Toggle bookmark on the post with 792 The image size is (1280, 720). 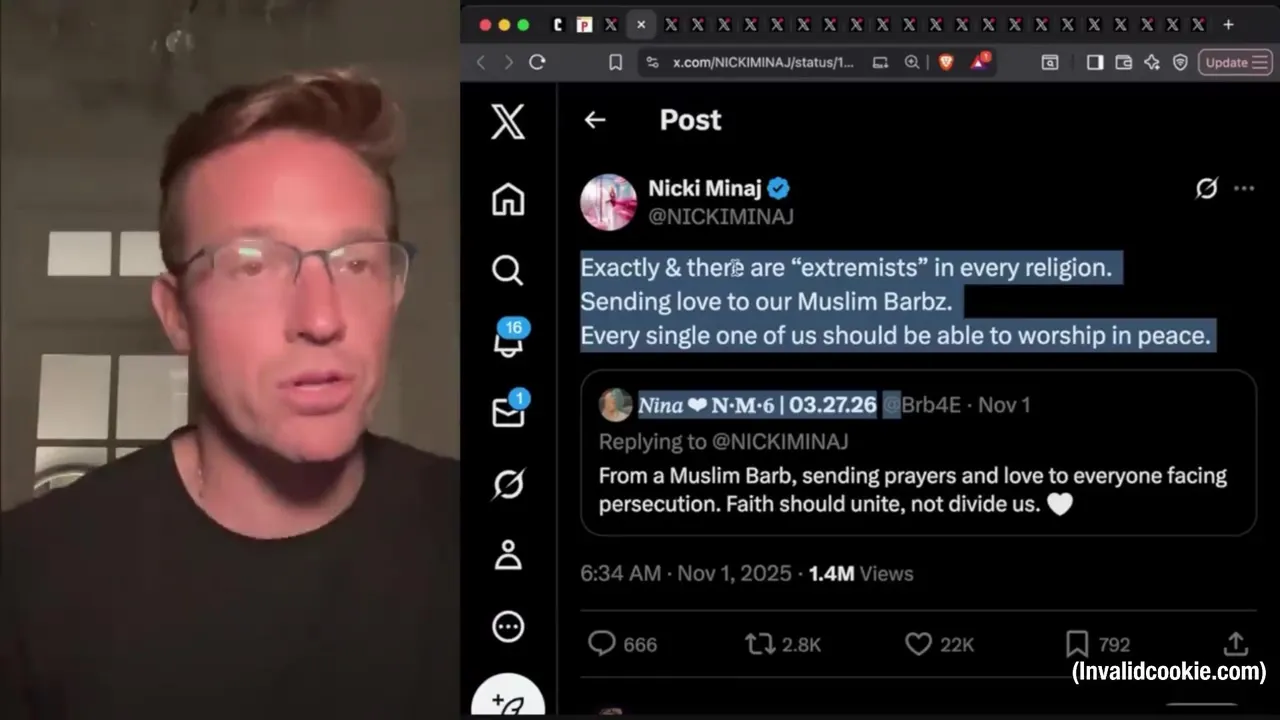[x=1097, y=644]
